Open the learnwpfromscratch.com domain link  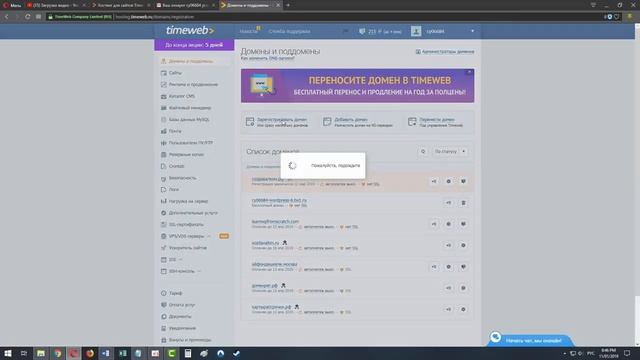tap(275, 222)
